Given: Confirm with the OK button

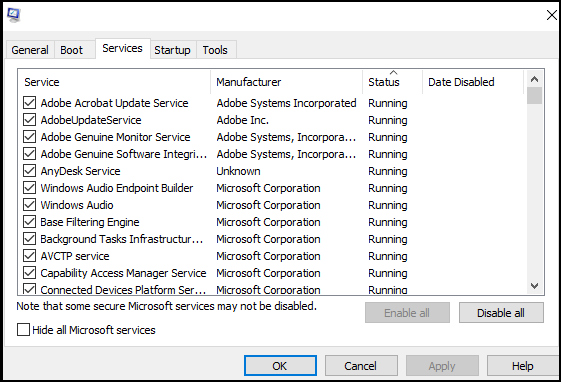Looking at the screenshot, I should point(280,366).
